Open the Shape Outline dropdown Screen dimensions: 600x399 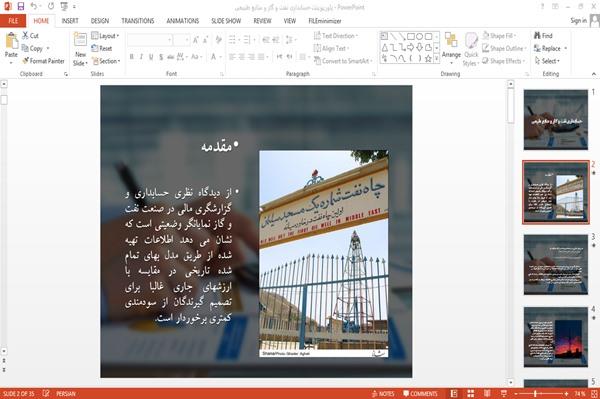[504, 48]
